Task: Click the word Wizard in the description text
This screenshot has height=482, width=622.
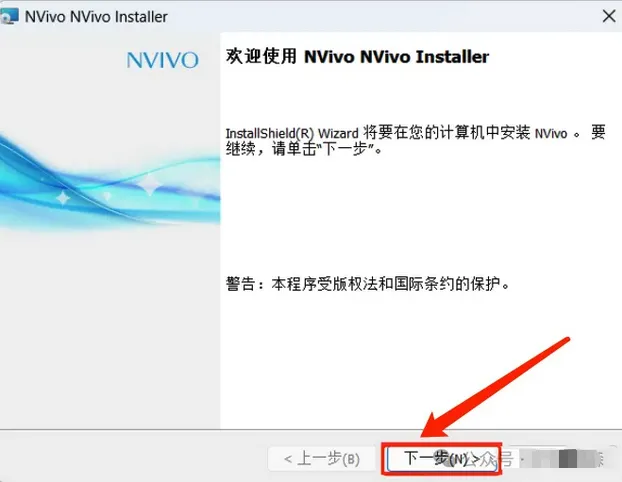Action: click(338, 133)
